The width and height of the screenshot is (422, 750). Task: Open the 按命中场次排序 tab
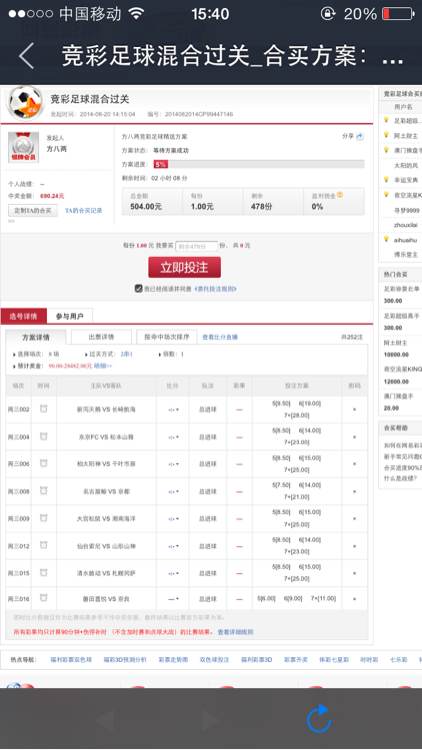click(167, 337)
